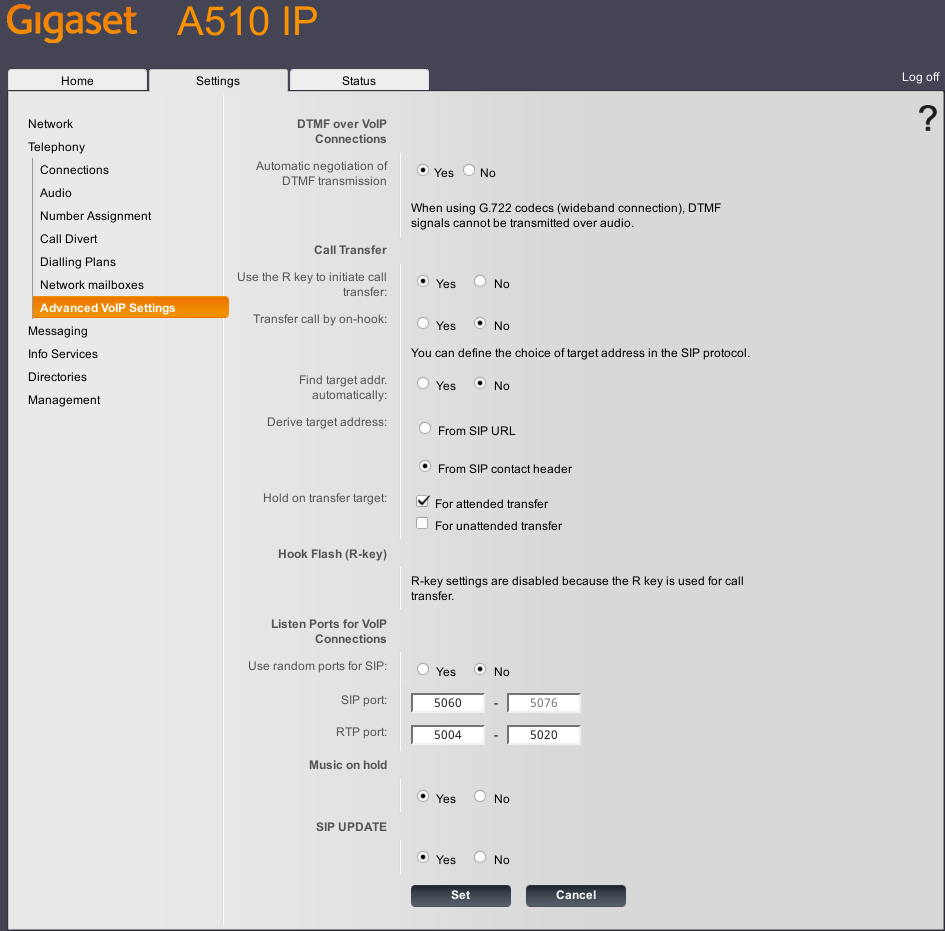Open Number Assignment page
Viewport: 945px width, 931px height.
tap(95, 216)
